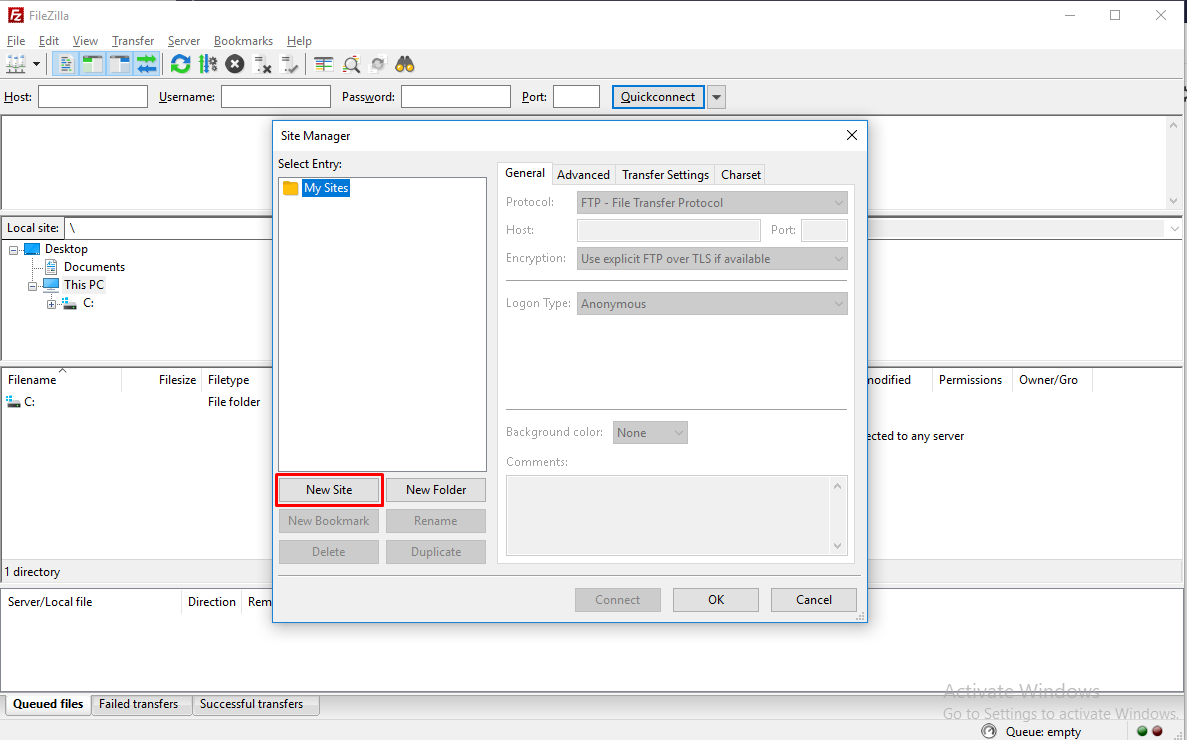
Task: Click the Reconnect to last server icon
Action: click(289, 64)
